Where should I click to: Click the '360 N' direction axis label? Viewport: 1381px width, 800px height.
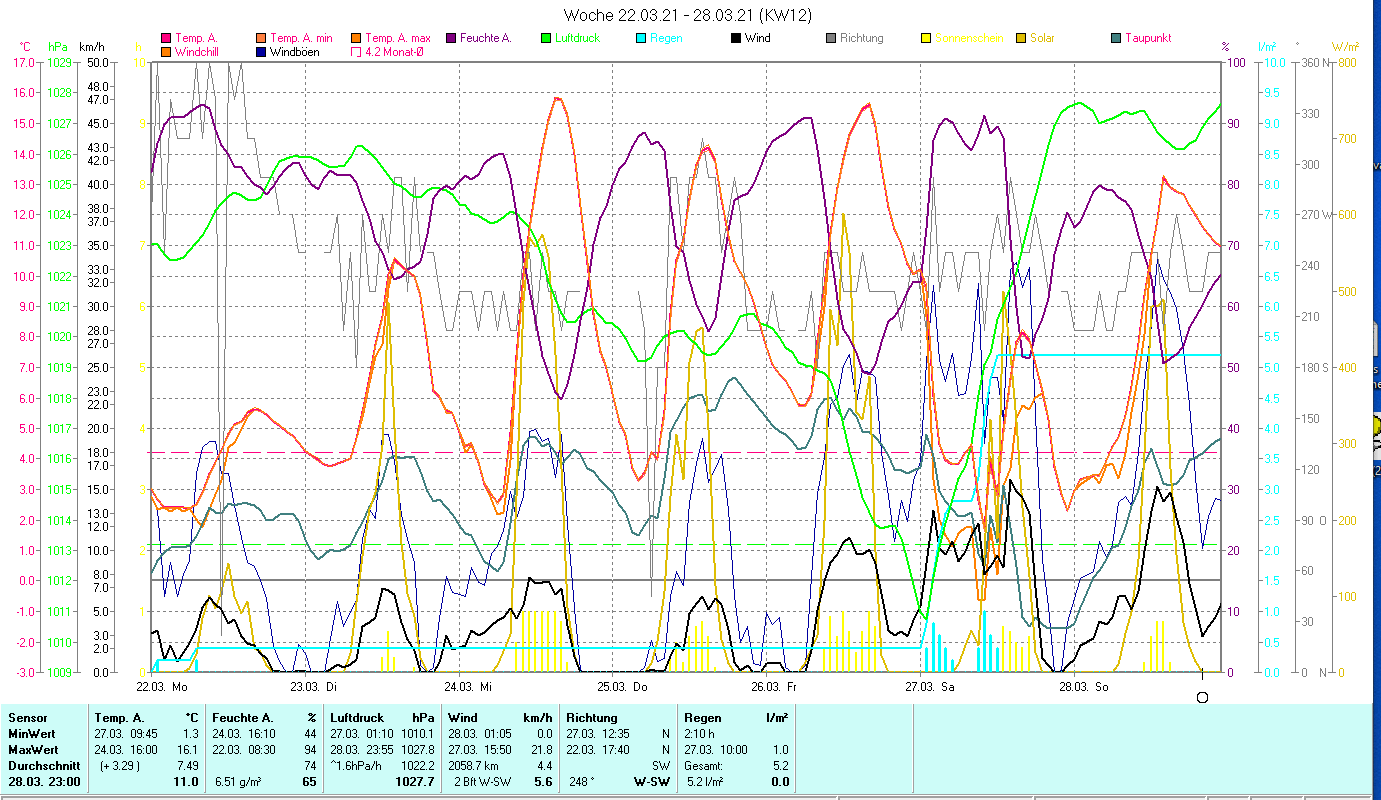tap(1316, 62)
